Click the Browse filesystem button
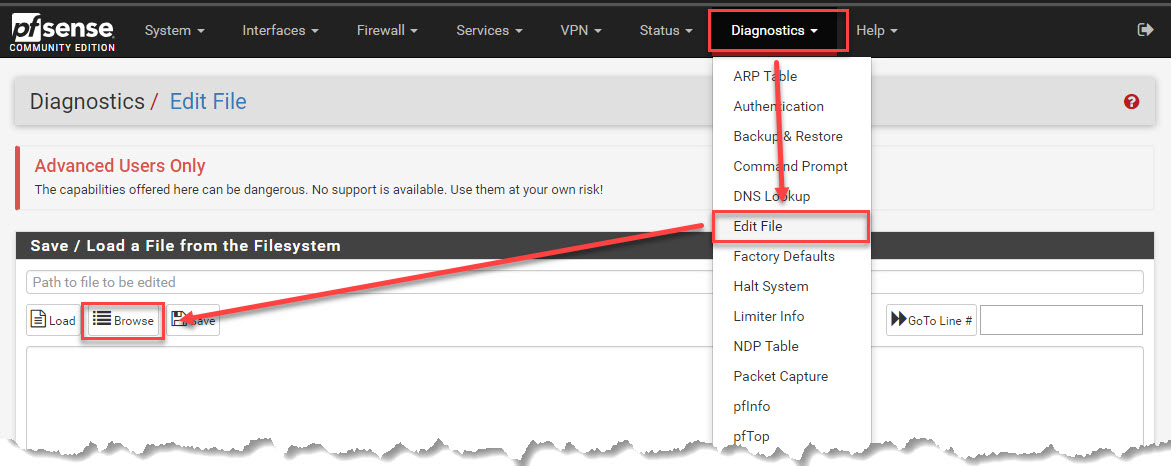 (x=123, y=320)
